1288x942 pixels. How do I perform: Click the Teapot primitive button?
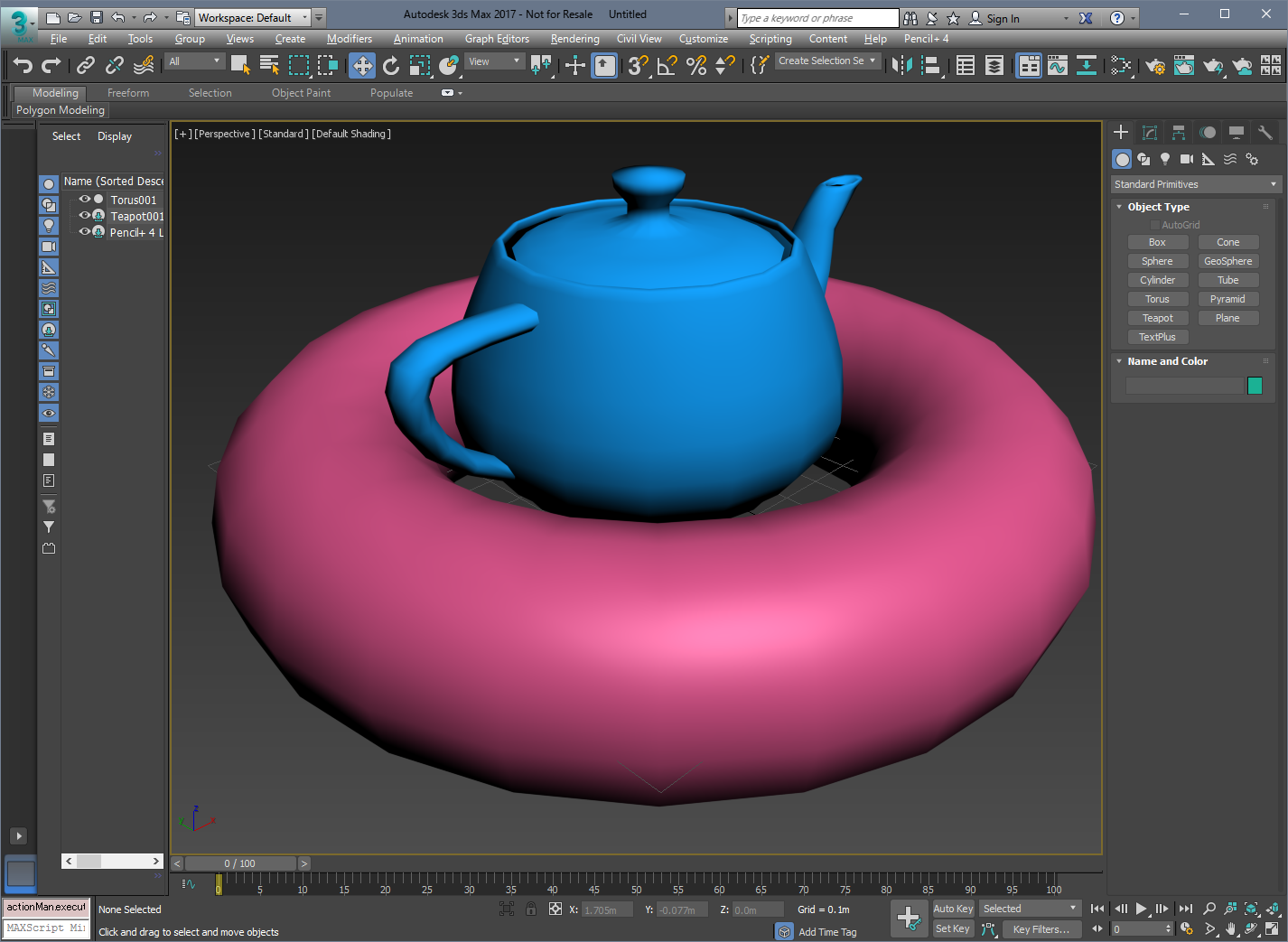coord(1157,318)
